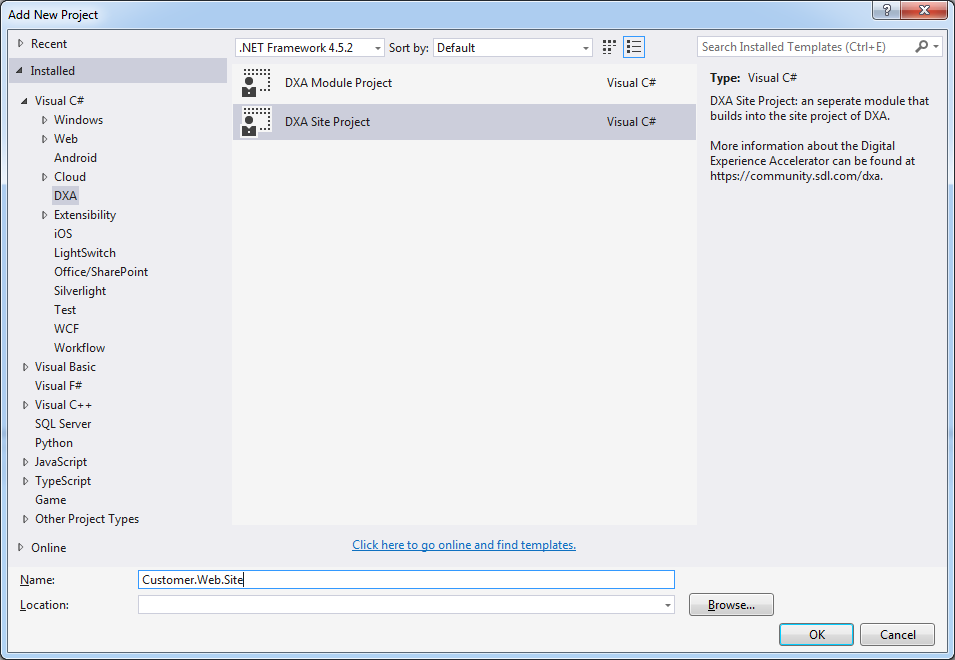This screenshot has width=955, height=660.
Task: Collapse the Visual C# tree node
Action: point(25,101)
